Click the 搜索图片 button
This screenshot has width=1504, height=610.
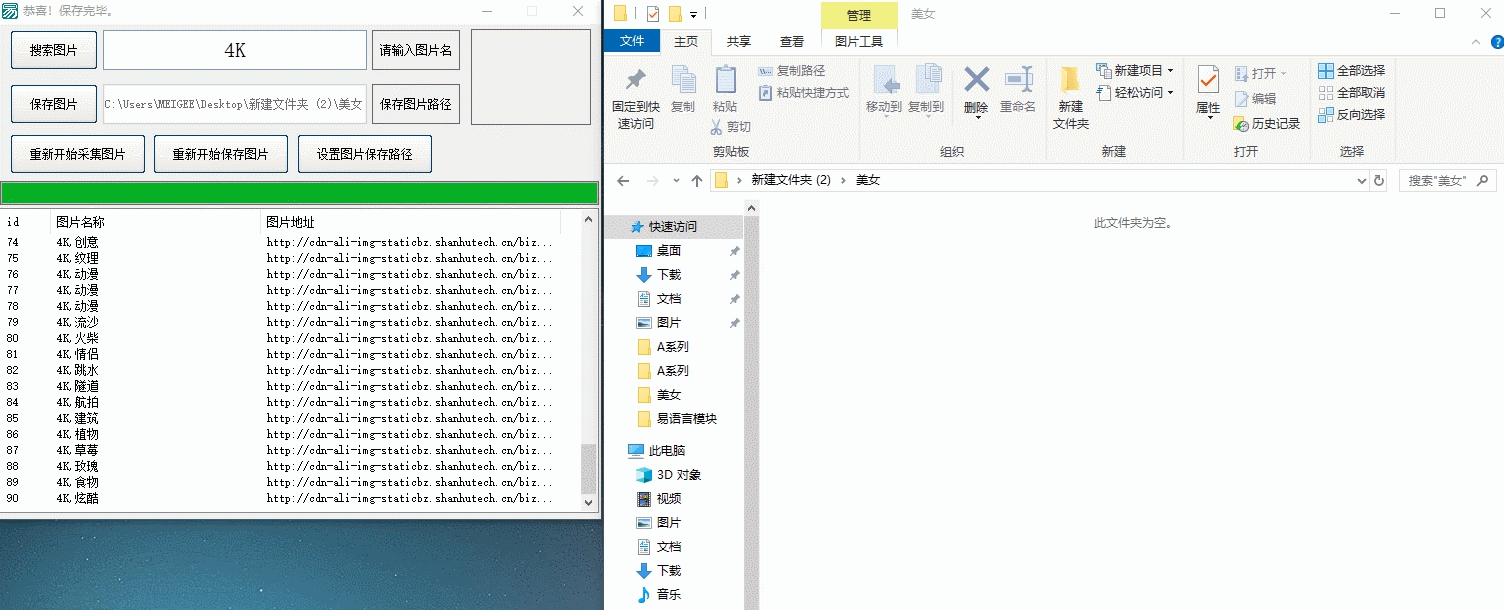point(53,49)
